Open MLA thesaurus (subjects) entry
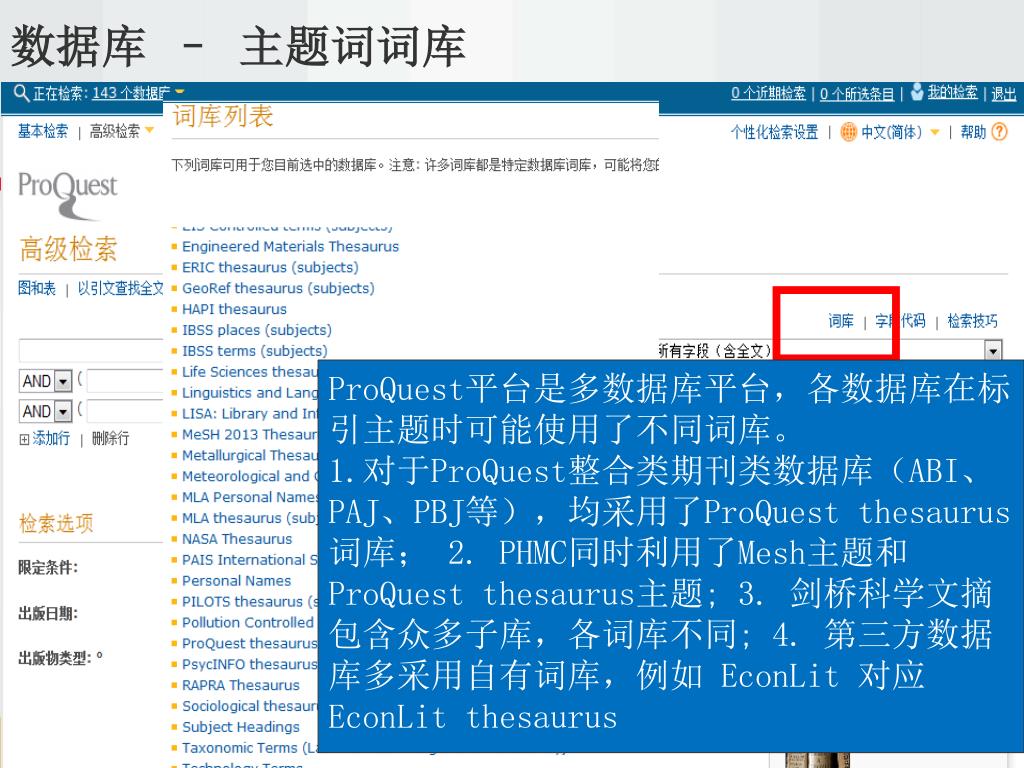The width and height of the screenshot is (1024, 768). (x=249, y=518)
